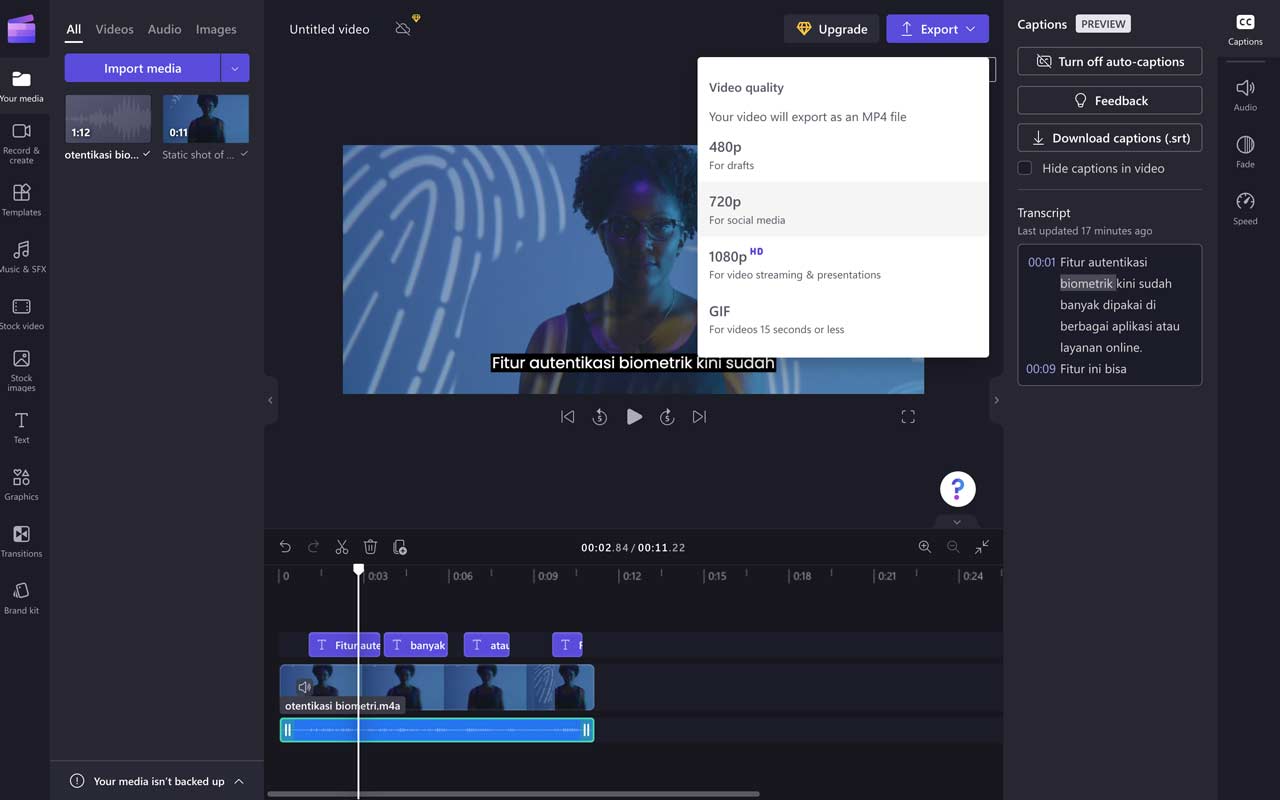Click the Upgrade button
The width and height of the screenshot is (1280, 800).
coord(831,29)
